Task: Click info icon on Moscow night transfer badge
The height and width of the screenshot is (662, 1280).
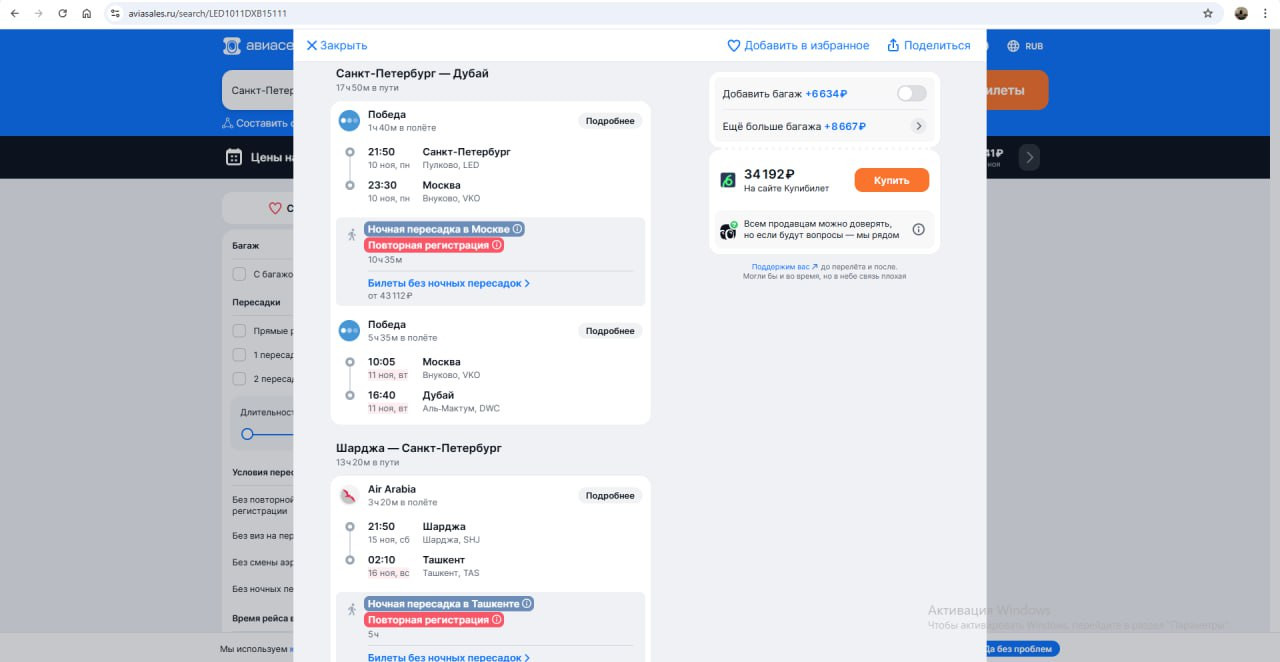Action: [x=517, y=229]
